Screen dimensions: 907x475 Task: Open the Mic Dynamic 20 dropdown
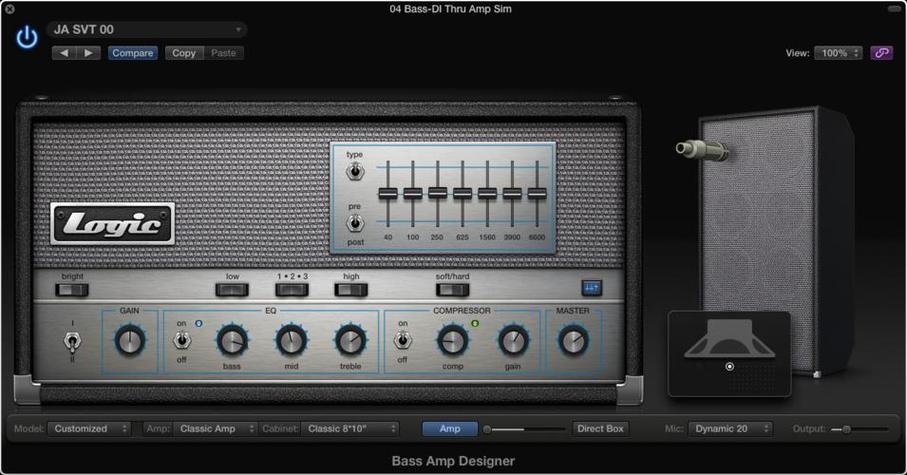(x=730, y=429)
